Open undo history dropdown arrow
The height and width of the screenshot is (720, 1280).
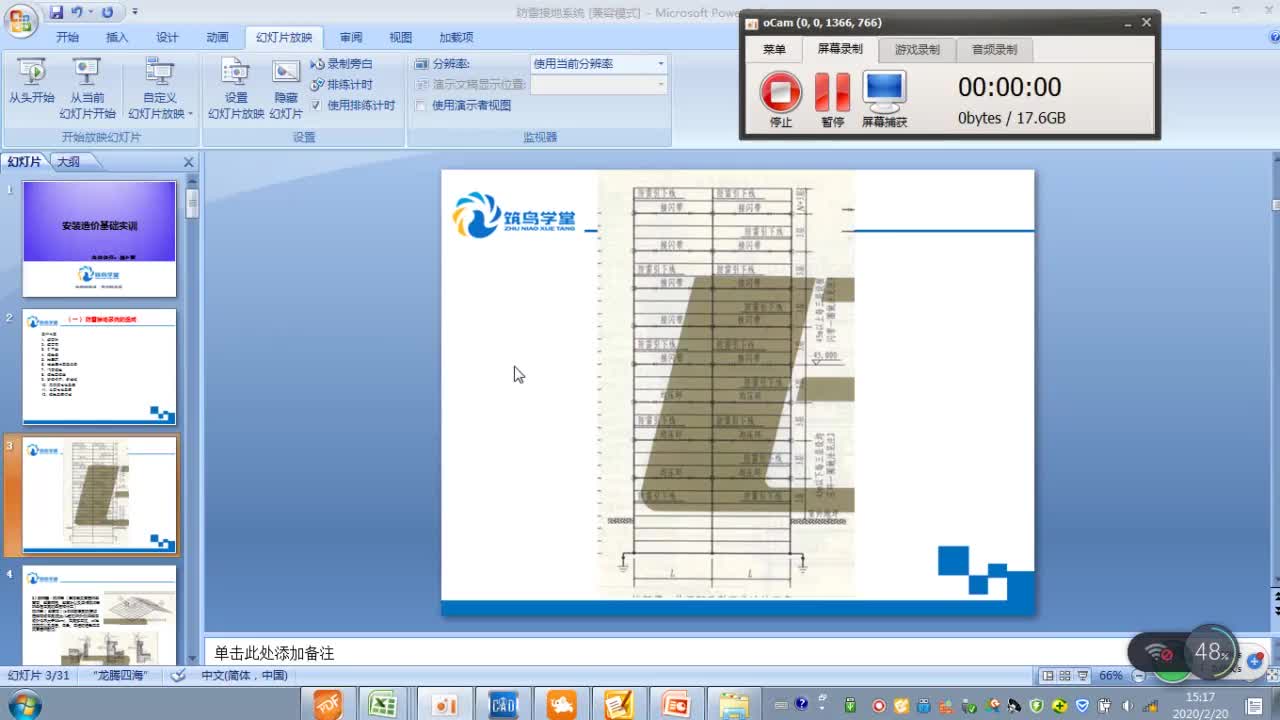(91, 13)
